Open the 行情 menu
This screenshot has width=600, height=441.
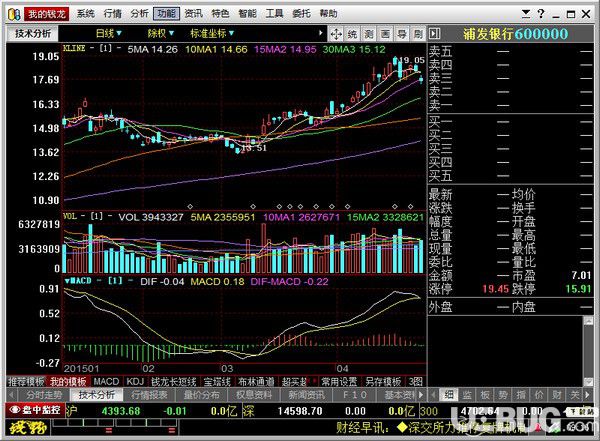[112, 14]
